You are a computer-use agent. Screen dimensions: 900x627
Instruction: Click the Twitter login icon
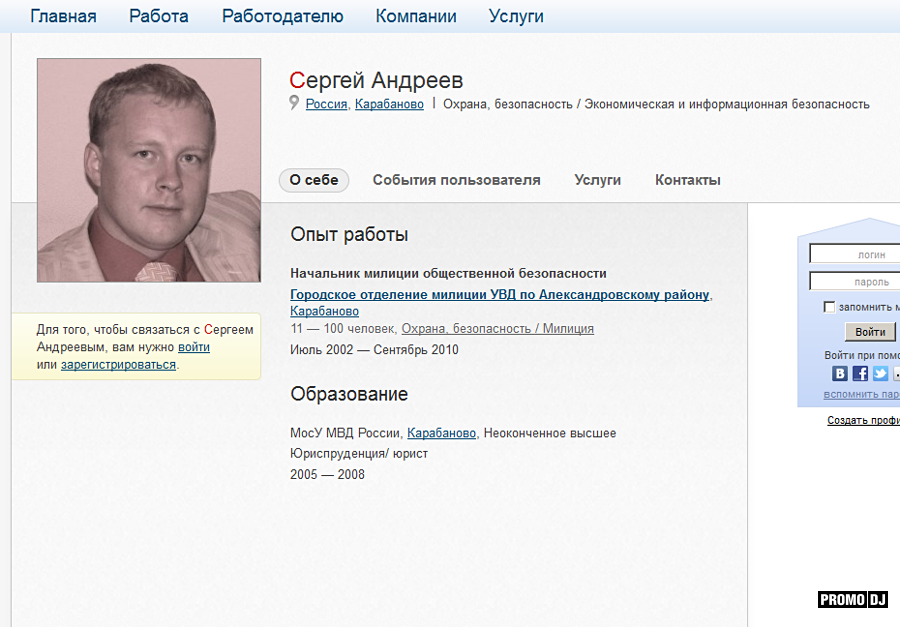pyautogui.click(x=880, y=374)
